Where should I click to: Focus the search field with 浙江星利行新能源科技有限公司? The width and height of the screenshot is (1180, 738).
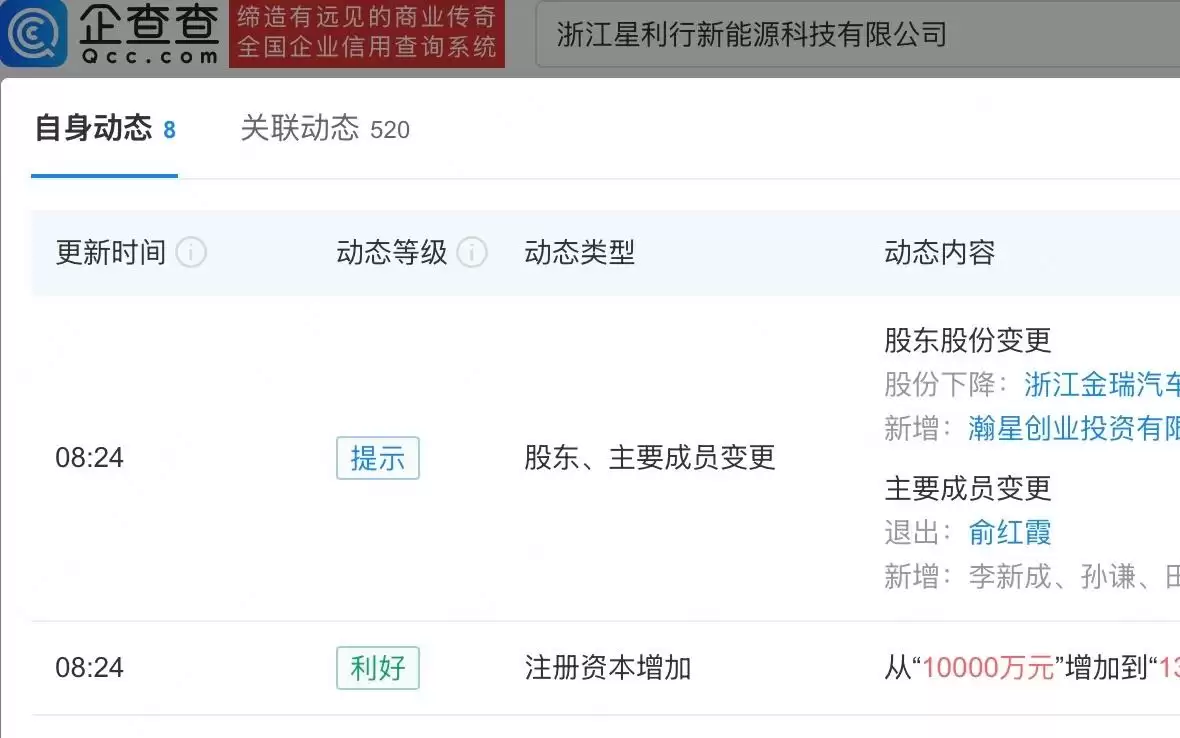pyautogui.click(x=857, y=35)
